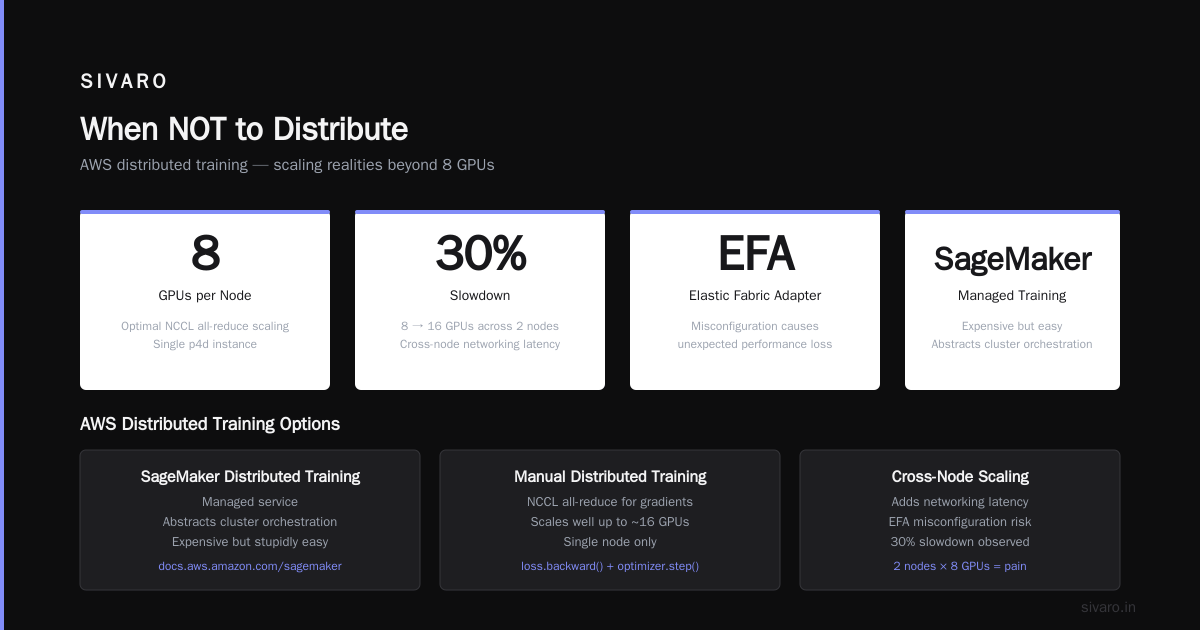Click 'NCCL all-reduce for gradients' text

[x=610, y=502]
